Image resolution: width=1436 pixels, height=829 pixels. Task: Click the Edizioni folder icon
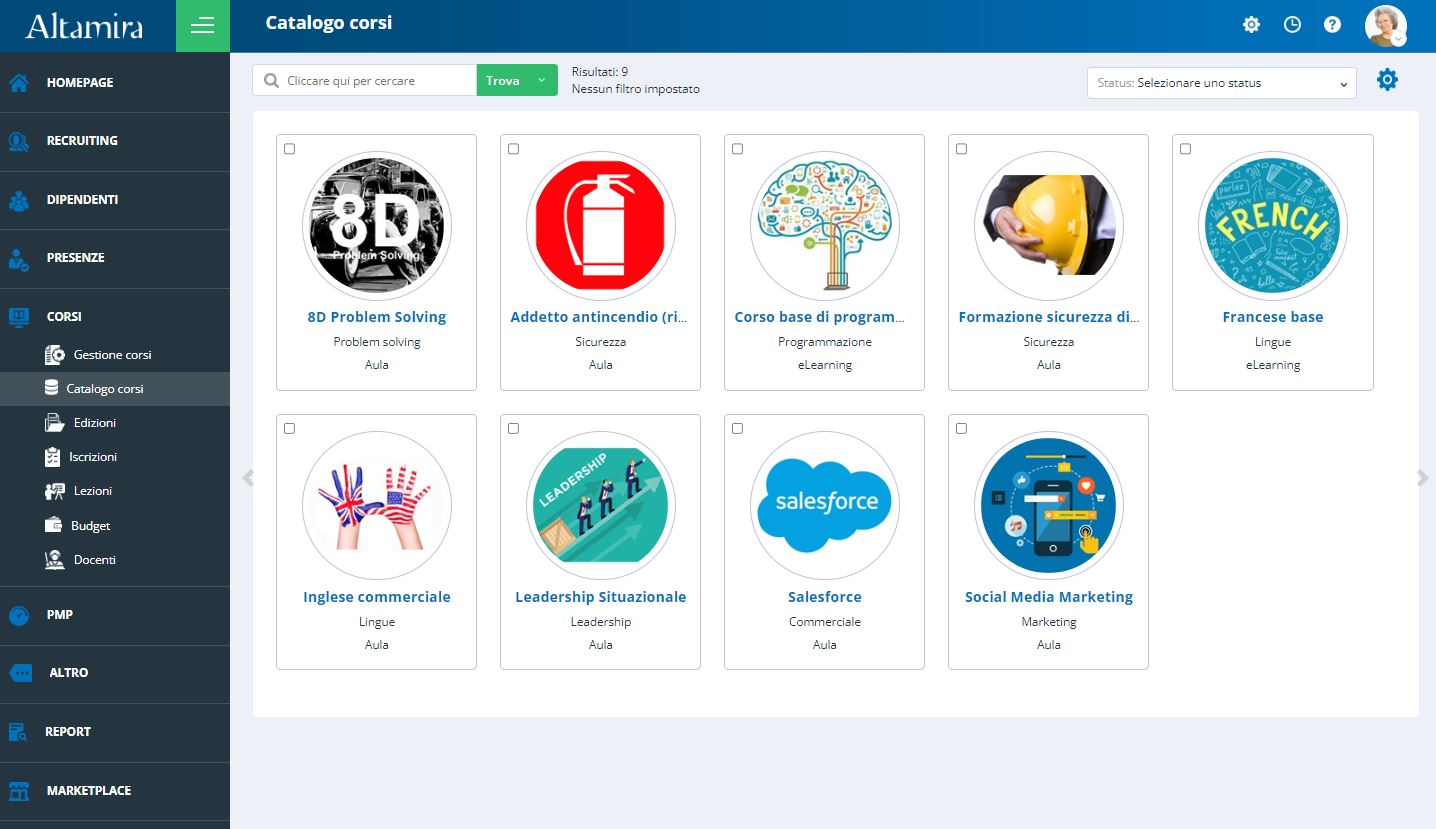click(x=55, y=423)
